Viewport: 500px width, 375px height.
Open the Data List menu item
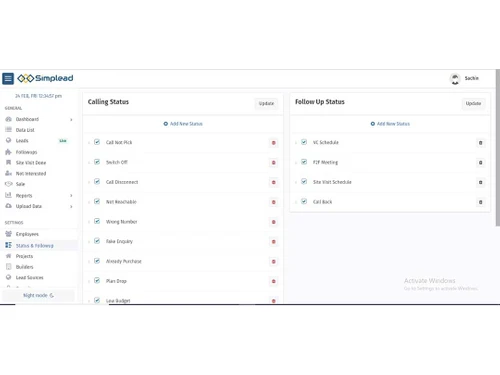(25, 130)
